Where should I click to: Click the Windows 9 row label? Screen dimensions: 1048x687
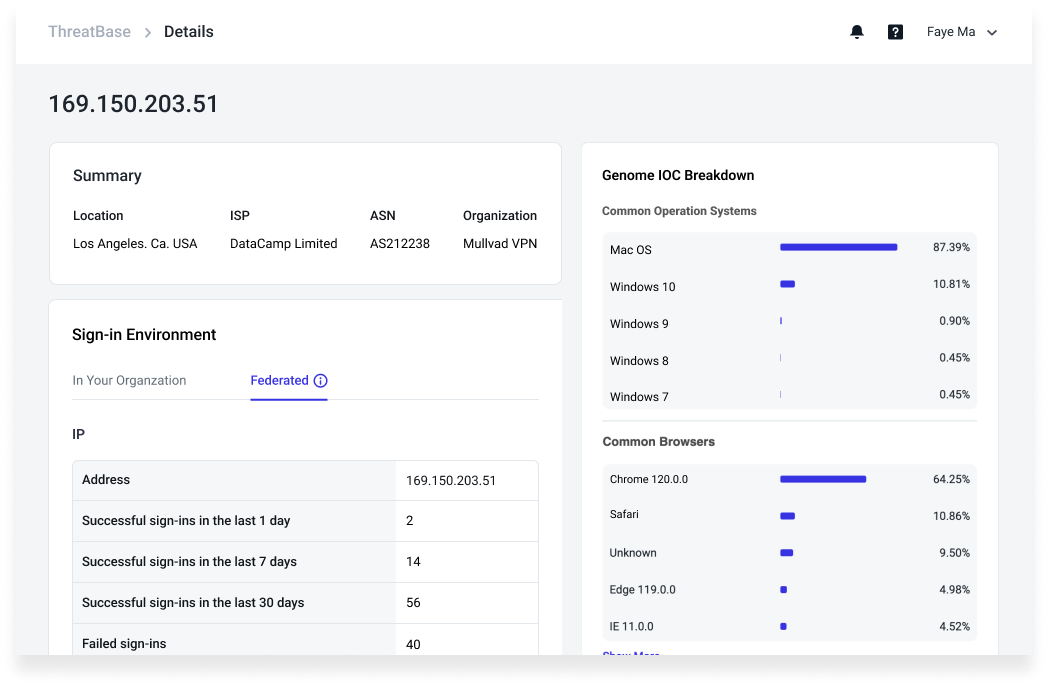[639, 323]
